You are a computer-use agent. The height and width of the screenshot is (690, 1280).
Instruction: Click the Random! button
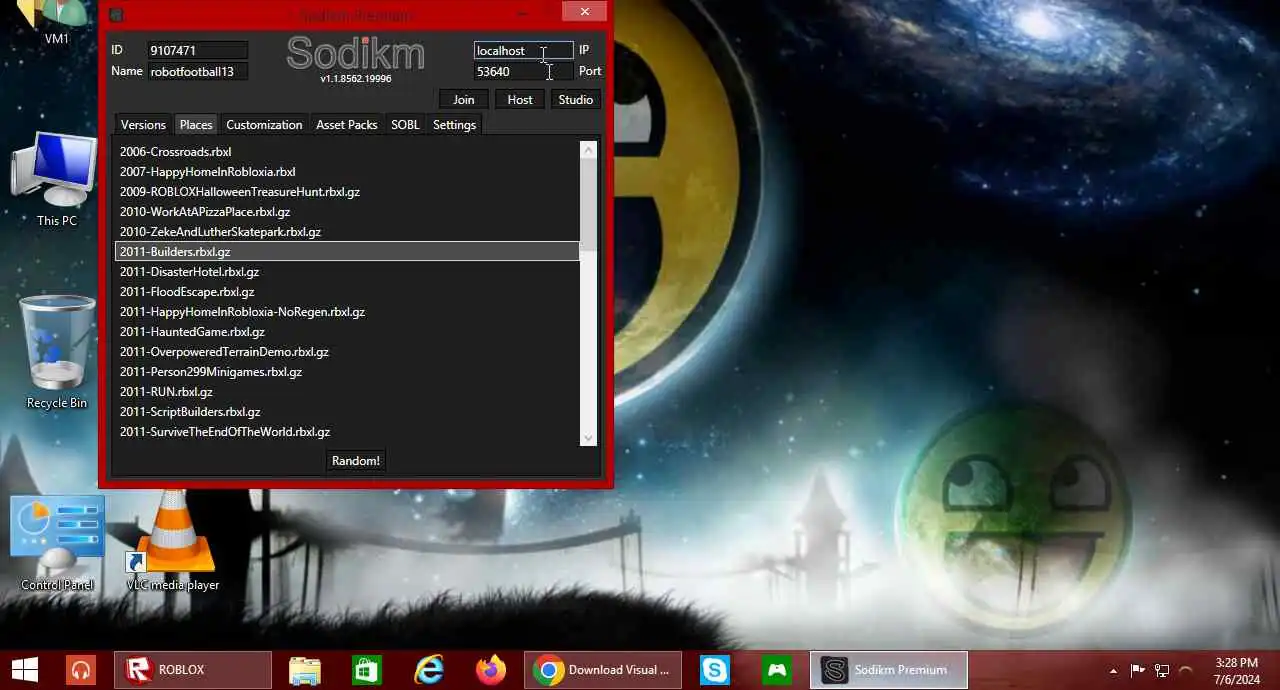(356, 461)
